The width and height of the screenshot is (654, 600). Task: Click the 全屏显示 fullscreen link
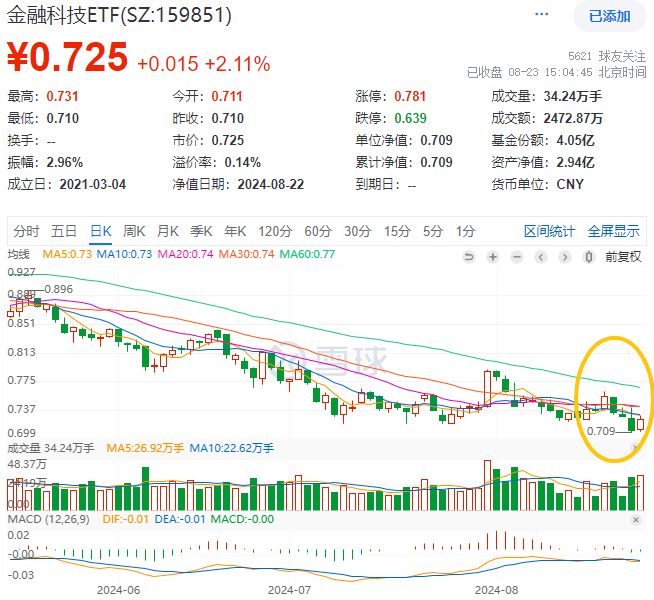pos(613,231)
